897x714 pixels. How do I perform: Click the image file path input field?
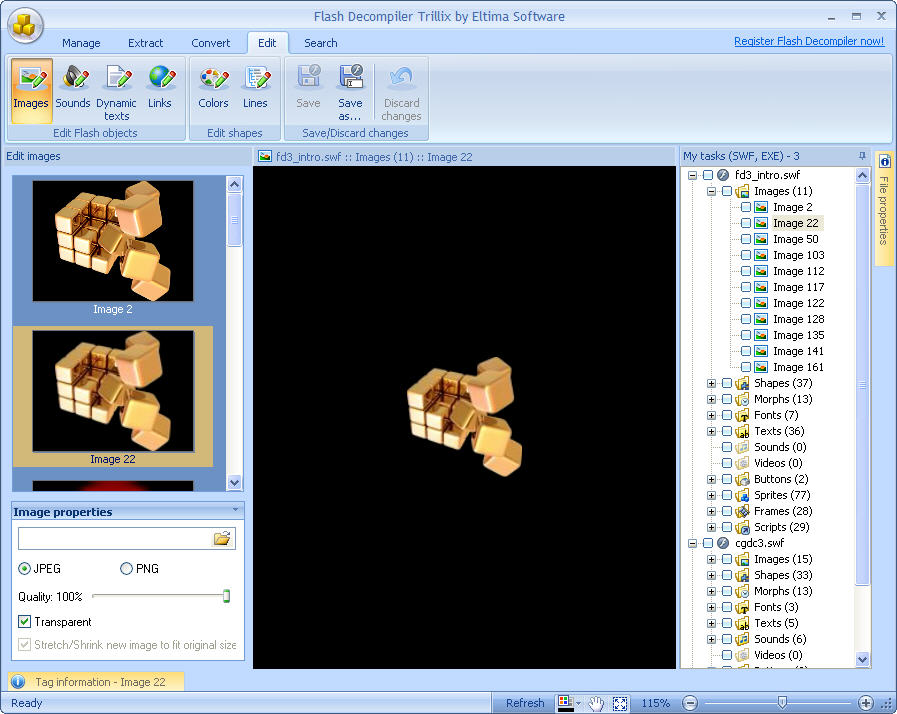[115, 538]
